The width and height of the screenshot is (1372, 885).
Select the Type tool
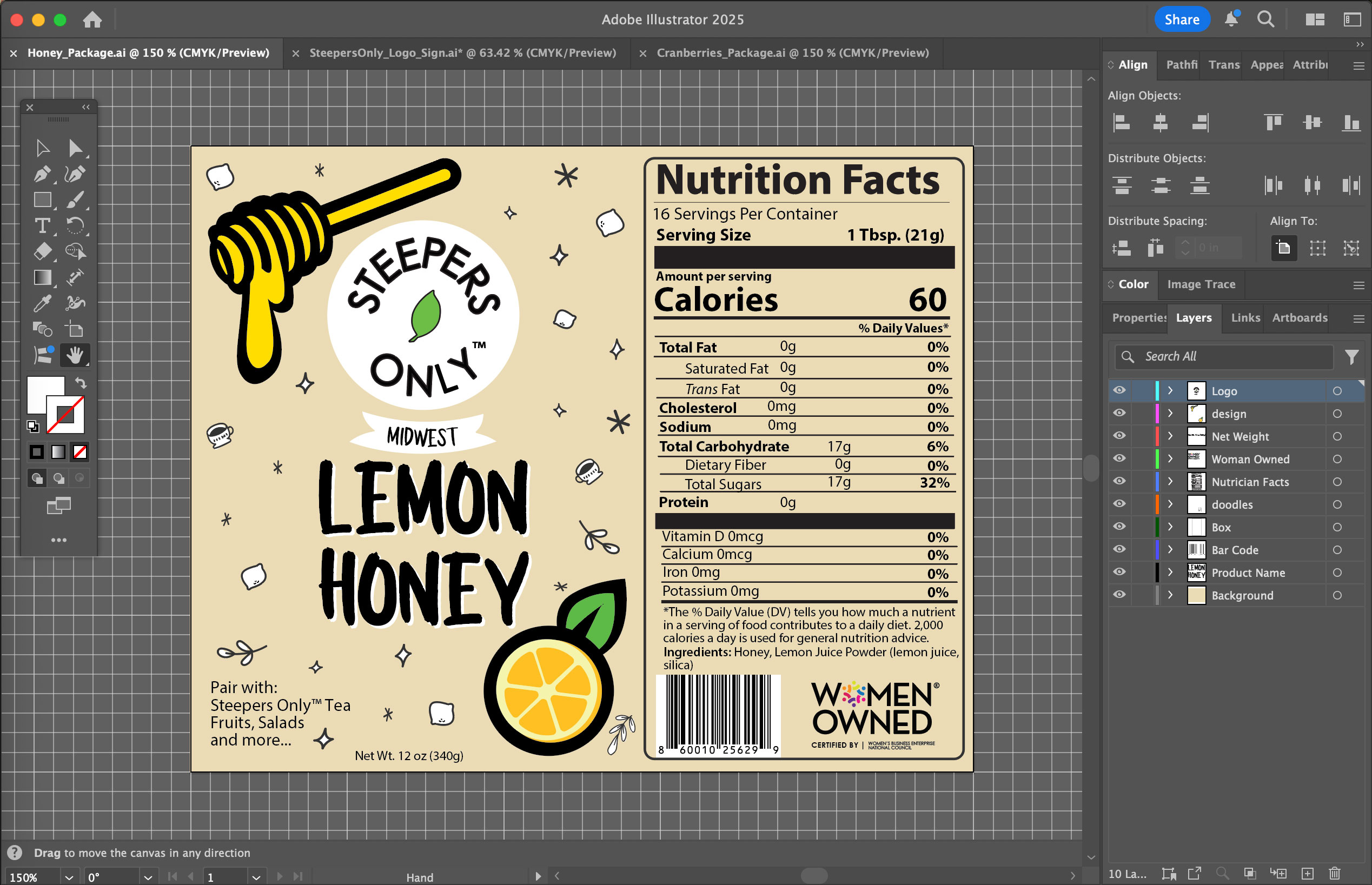[42, 225]
